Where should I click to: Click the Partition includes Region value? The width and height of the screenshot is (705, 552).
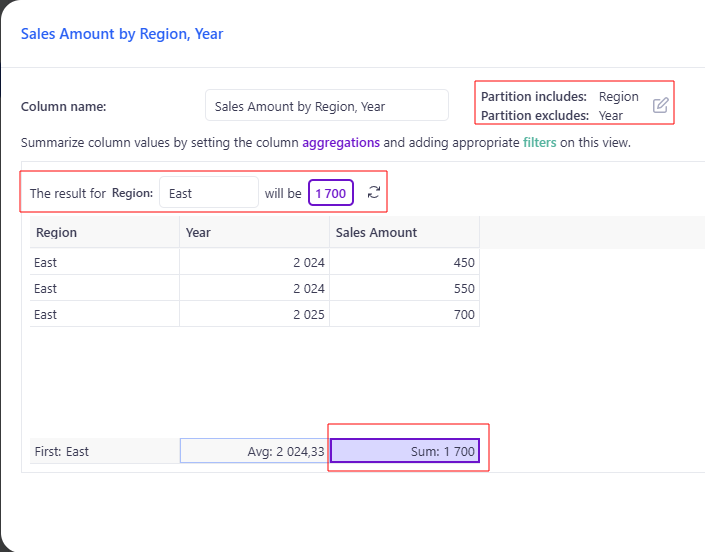tap(618, 97)
